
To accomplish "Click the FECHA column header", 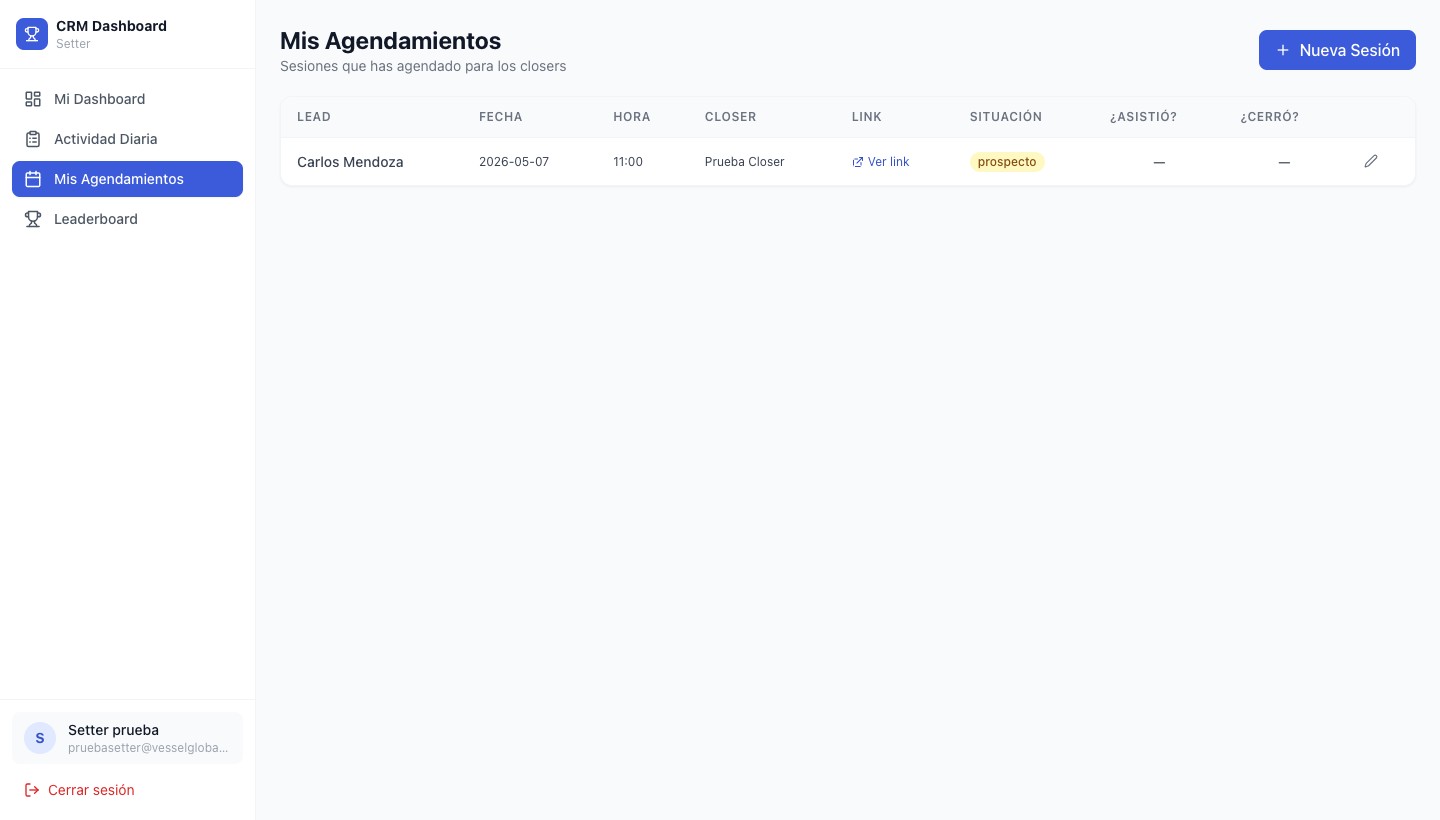I will 501,117.
